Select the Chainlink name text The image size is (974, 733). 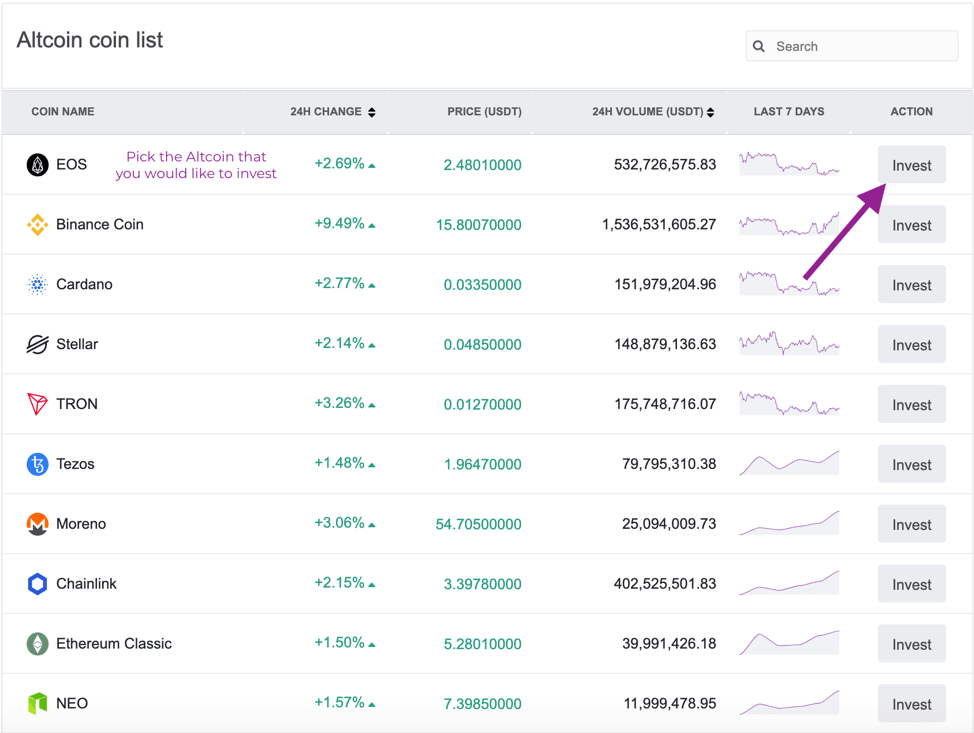86,584
